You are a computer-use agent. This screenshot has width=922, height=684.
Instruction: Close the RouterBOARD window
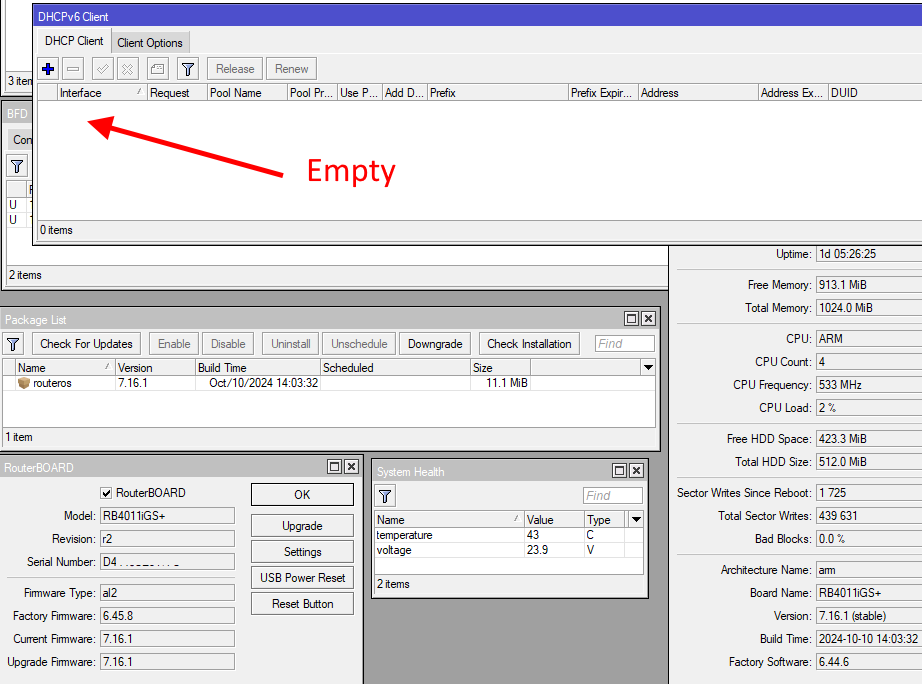click(351, 466)
